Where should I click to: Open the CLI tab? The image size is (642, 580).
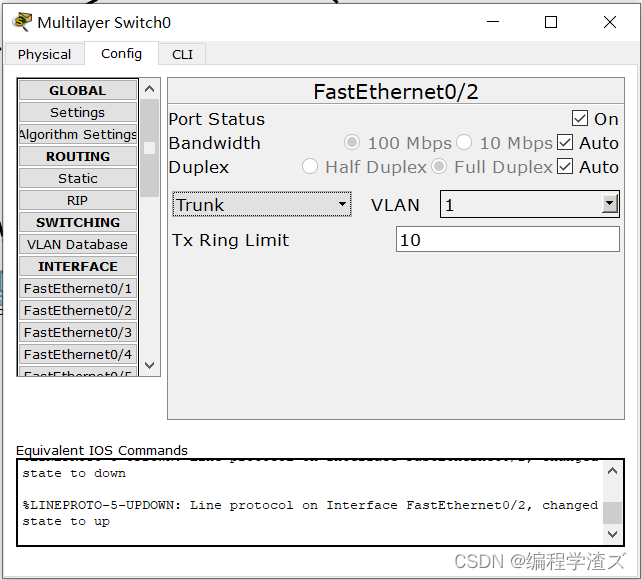click(x=182, y=54)
